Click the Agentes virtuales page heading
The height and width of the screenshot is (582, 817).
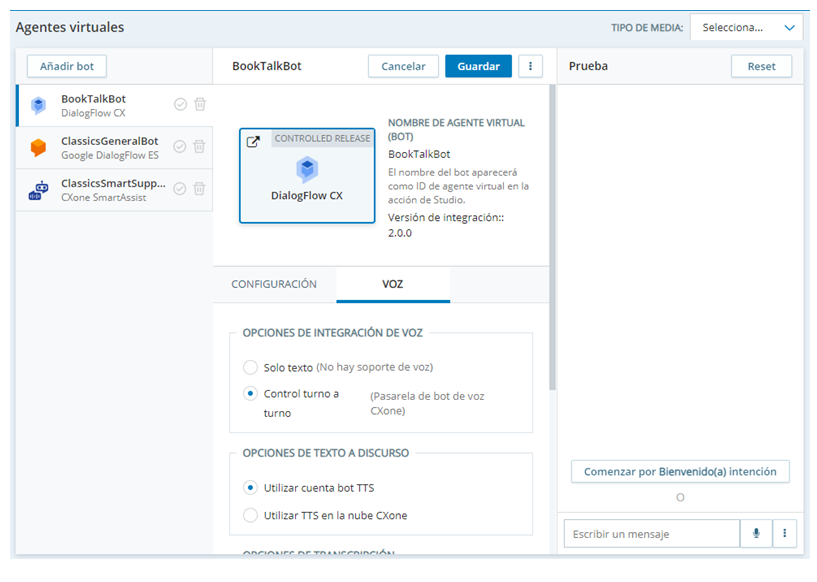click(70, 27)
